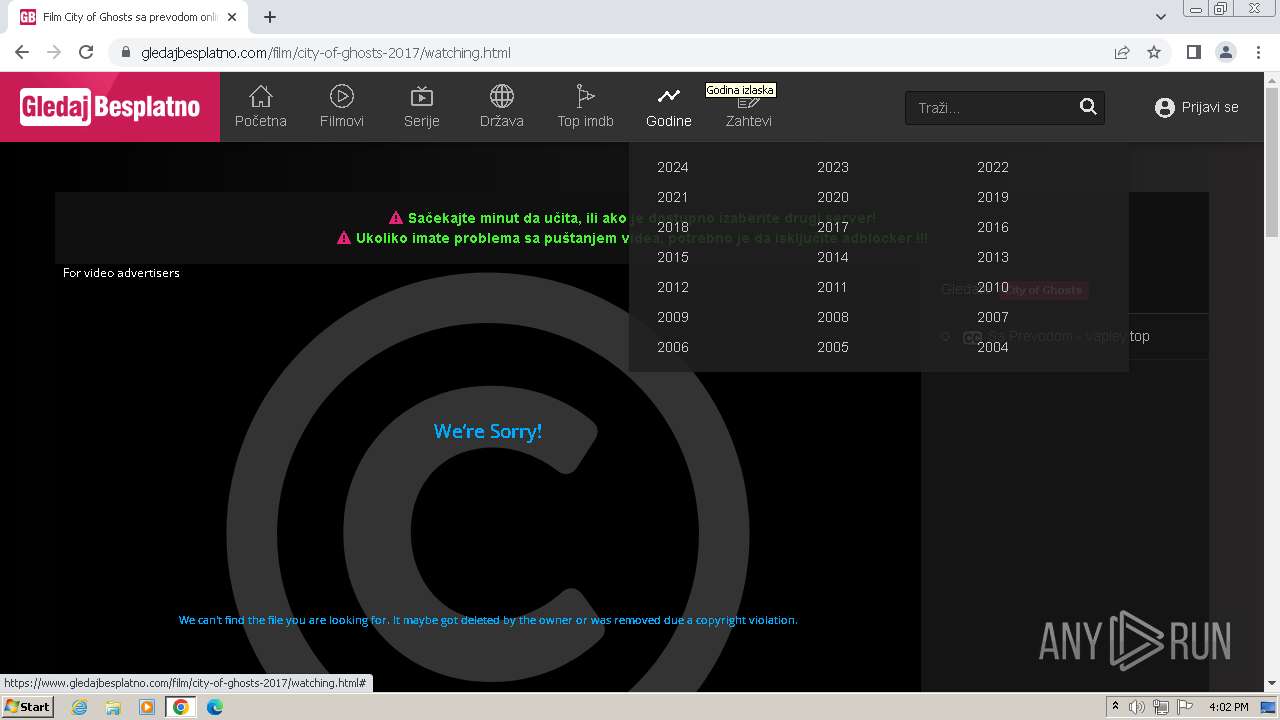Open Microsoft Edge from taskbar
Viewport: 1280px width, 720px height.
click(x=214, y=707)
